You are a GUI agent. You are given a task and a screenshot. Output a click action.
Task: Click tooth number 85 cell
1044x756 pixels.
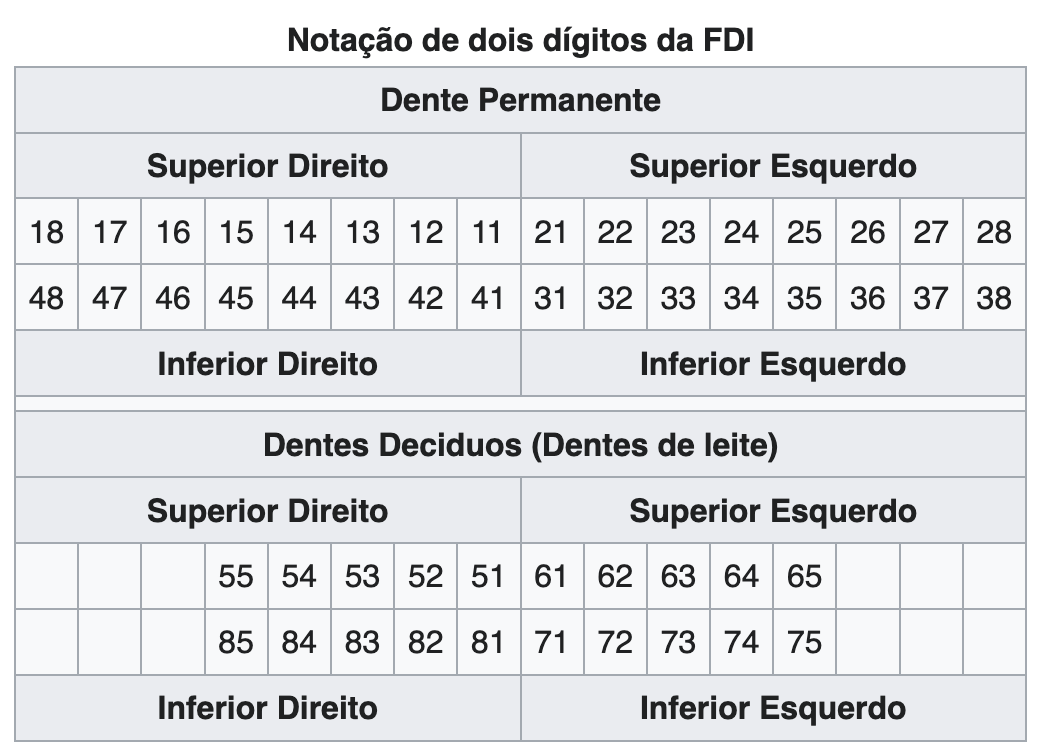236,642
